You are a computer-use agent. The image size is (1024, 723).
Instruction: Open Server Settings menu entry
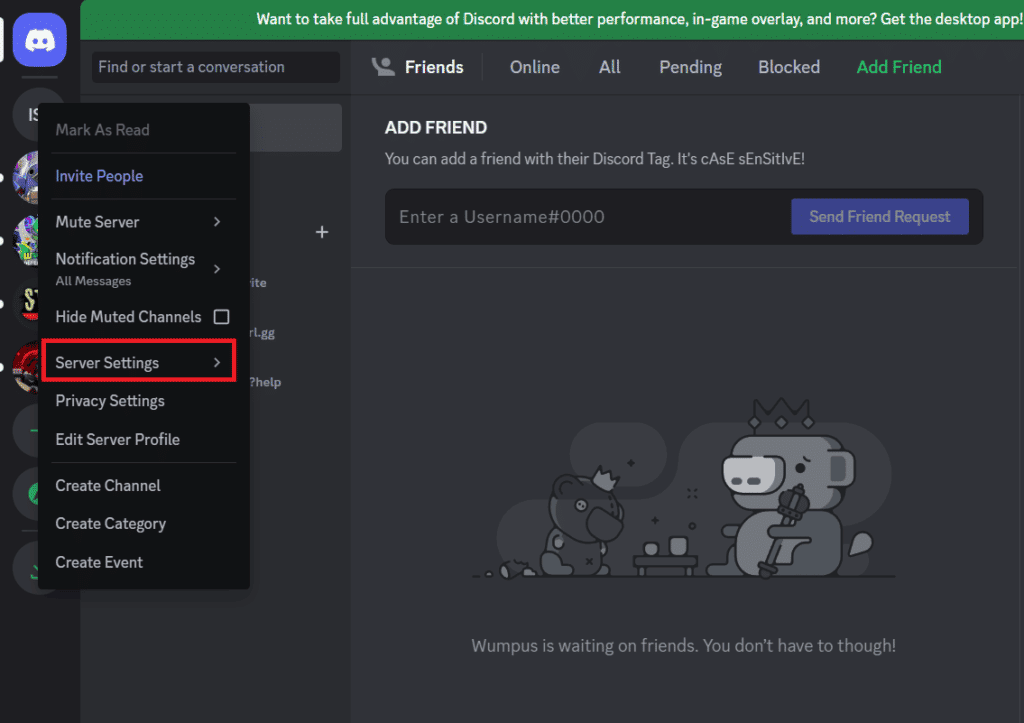pos(139,361)
